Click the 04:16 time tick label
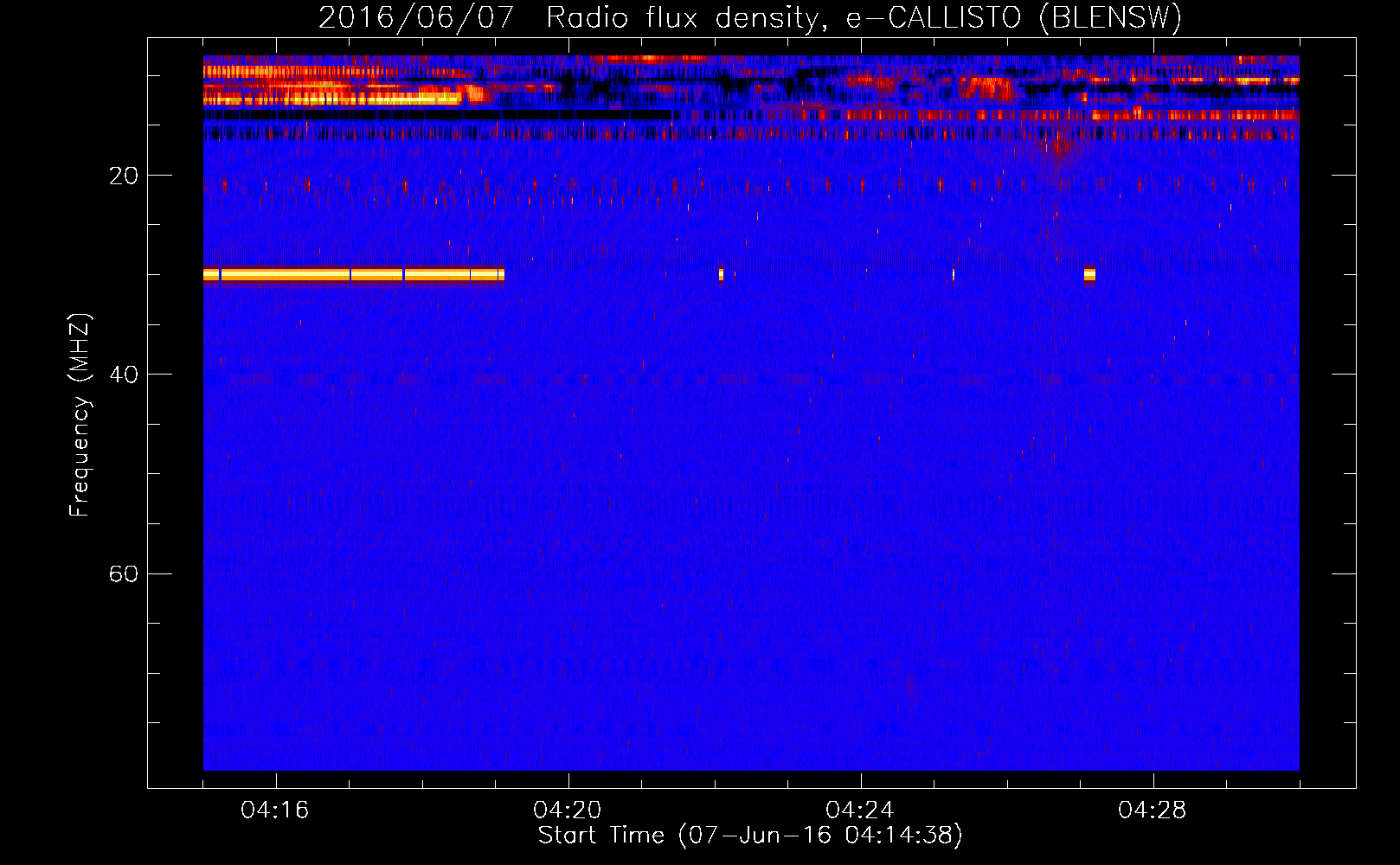Image resolution: width=1400 pixels, height=865 pixels. 274,811
